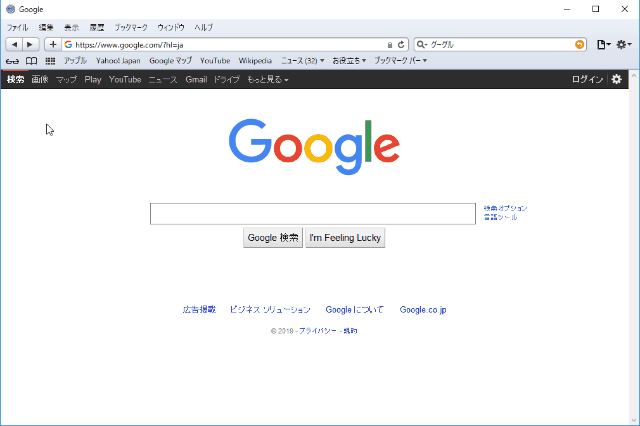The width and height of the screenshot is (640, 426).
Task: Open the Yahoo! Japan bookmark
Action: (x=118, y=61)
